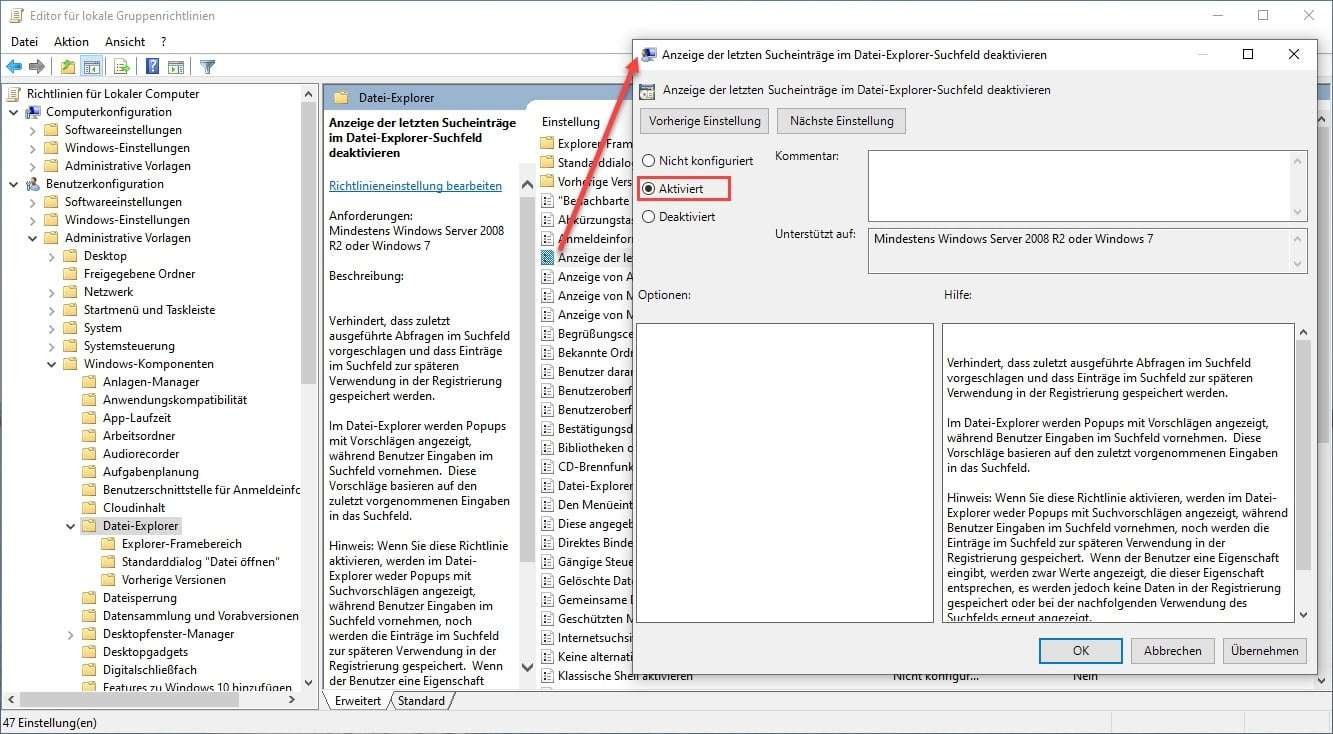Click the Forward navigation arrow in the toolbar
The image size is (1333, 734).
tap(36, 66)
